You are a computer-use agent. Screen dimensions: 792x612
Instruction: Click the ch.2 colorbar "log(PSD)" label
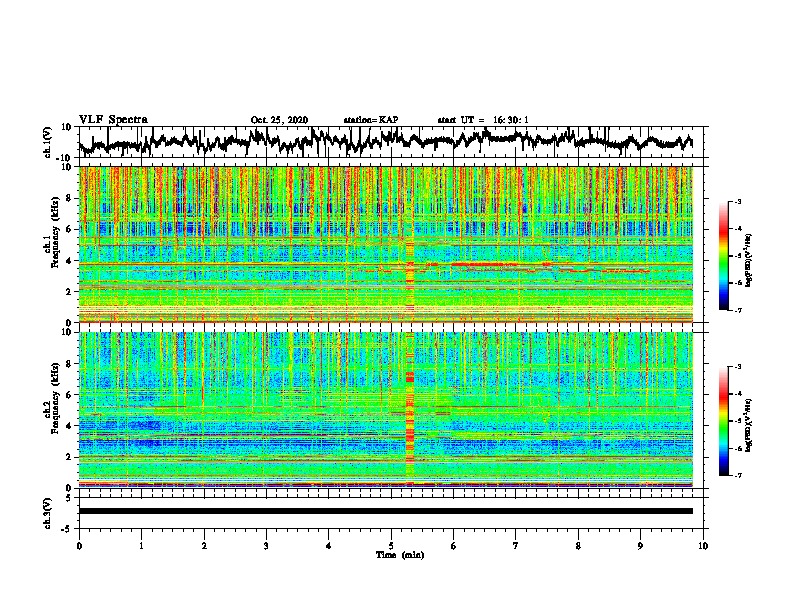click(749, 425)
